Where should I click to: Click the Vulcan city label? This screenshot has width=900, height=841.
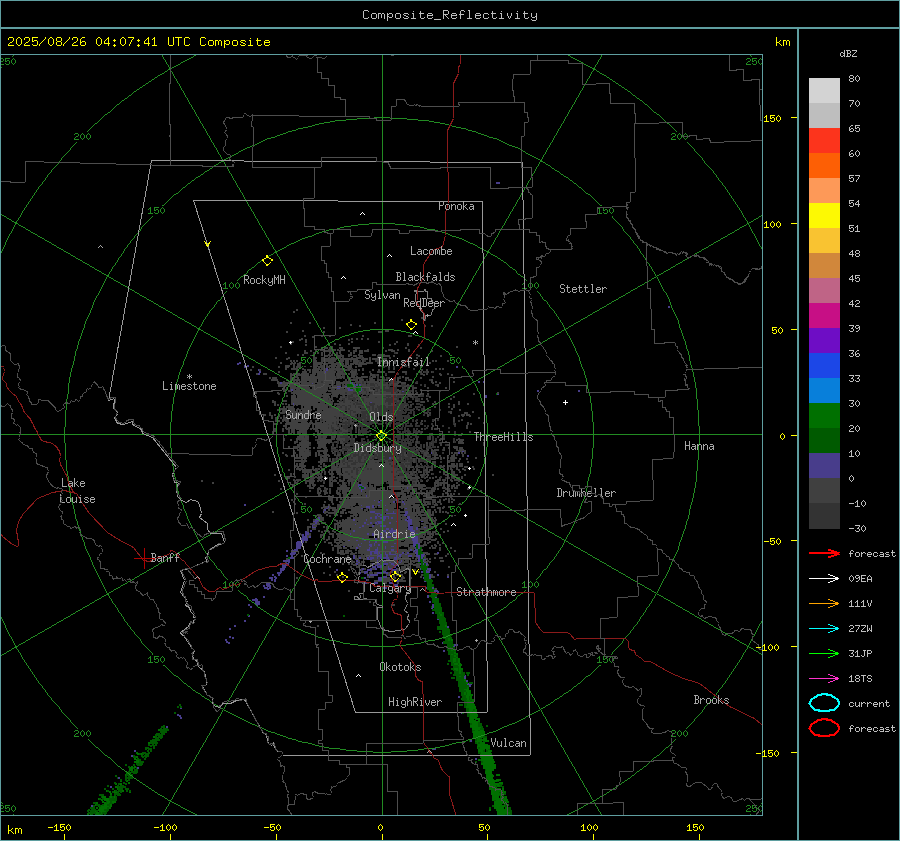[508, 743]
